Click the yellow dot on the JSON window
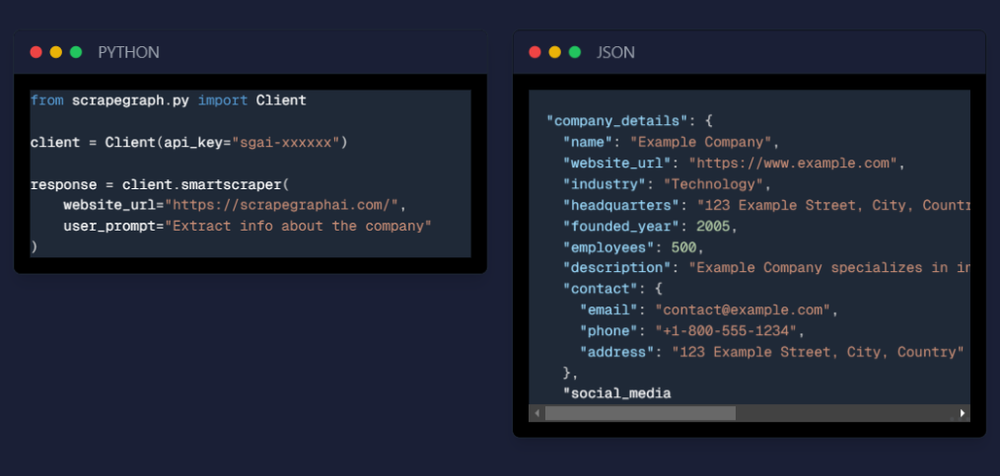Screen dimensions: 1000x476 [x=555, y=52]
